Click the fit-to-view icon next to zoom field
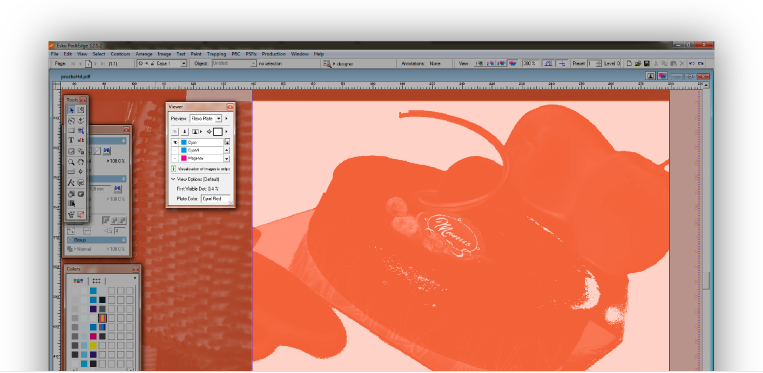 (548, 63)
